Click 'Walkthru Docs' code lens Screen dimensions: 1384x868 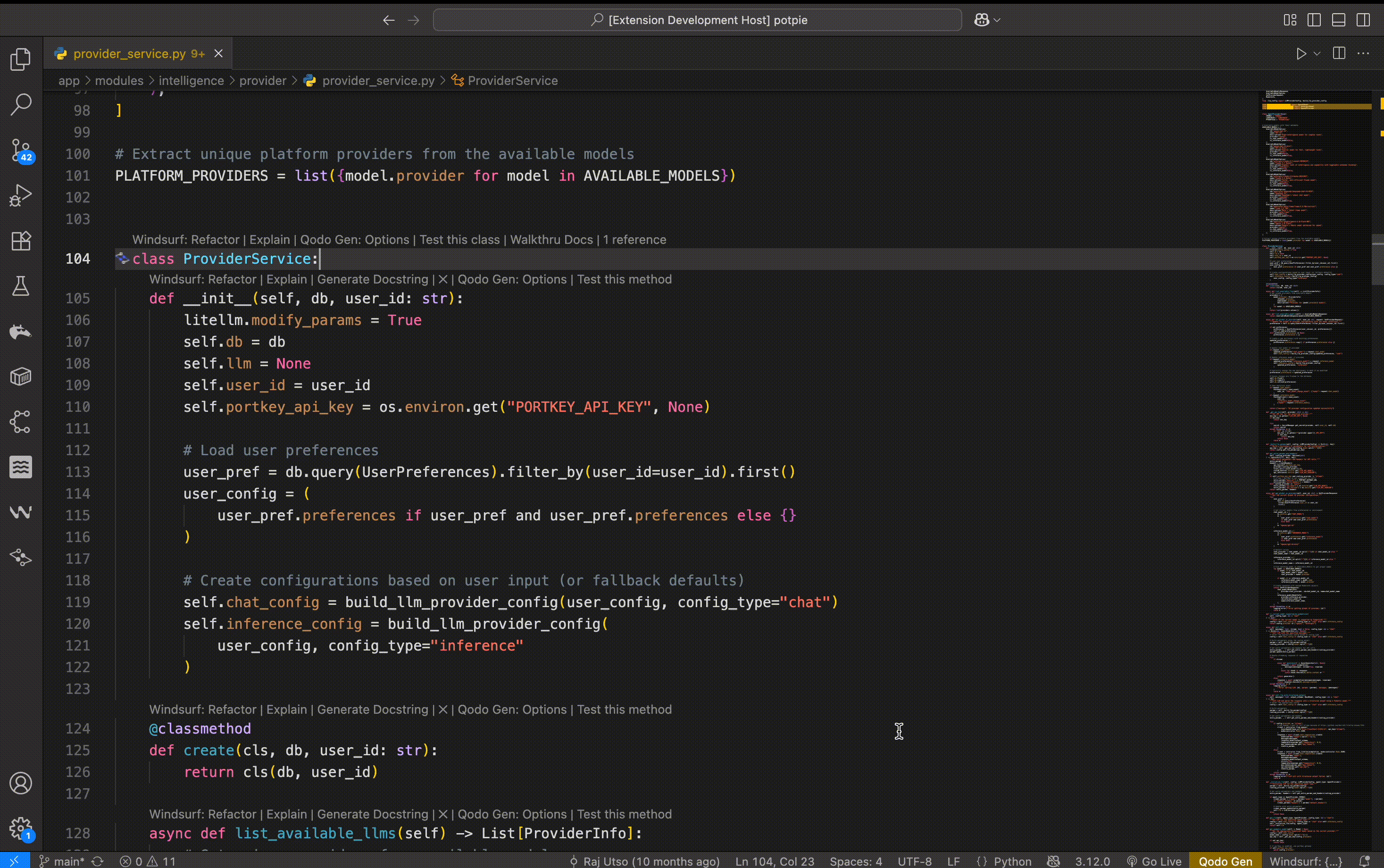(x=551, y=239)
